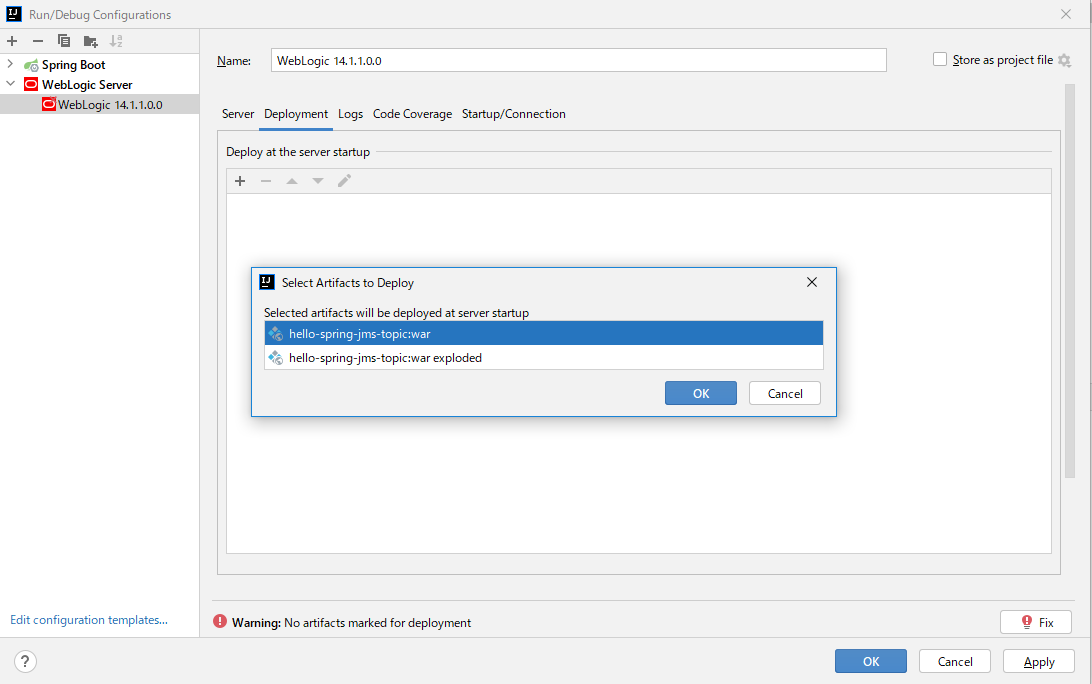Select hello-spring-jms-topic:war artifact row
Image resolution: width=1092 pixels, height=684 pixels.
pyautogui.click(x=544, y=334)
